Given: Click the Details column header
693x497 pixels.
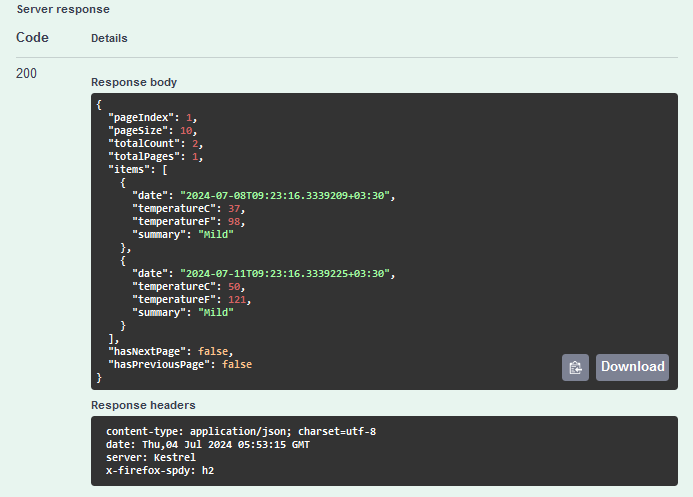Looking at the screenshot, I should point(109,38).
